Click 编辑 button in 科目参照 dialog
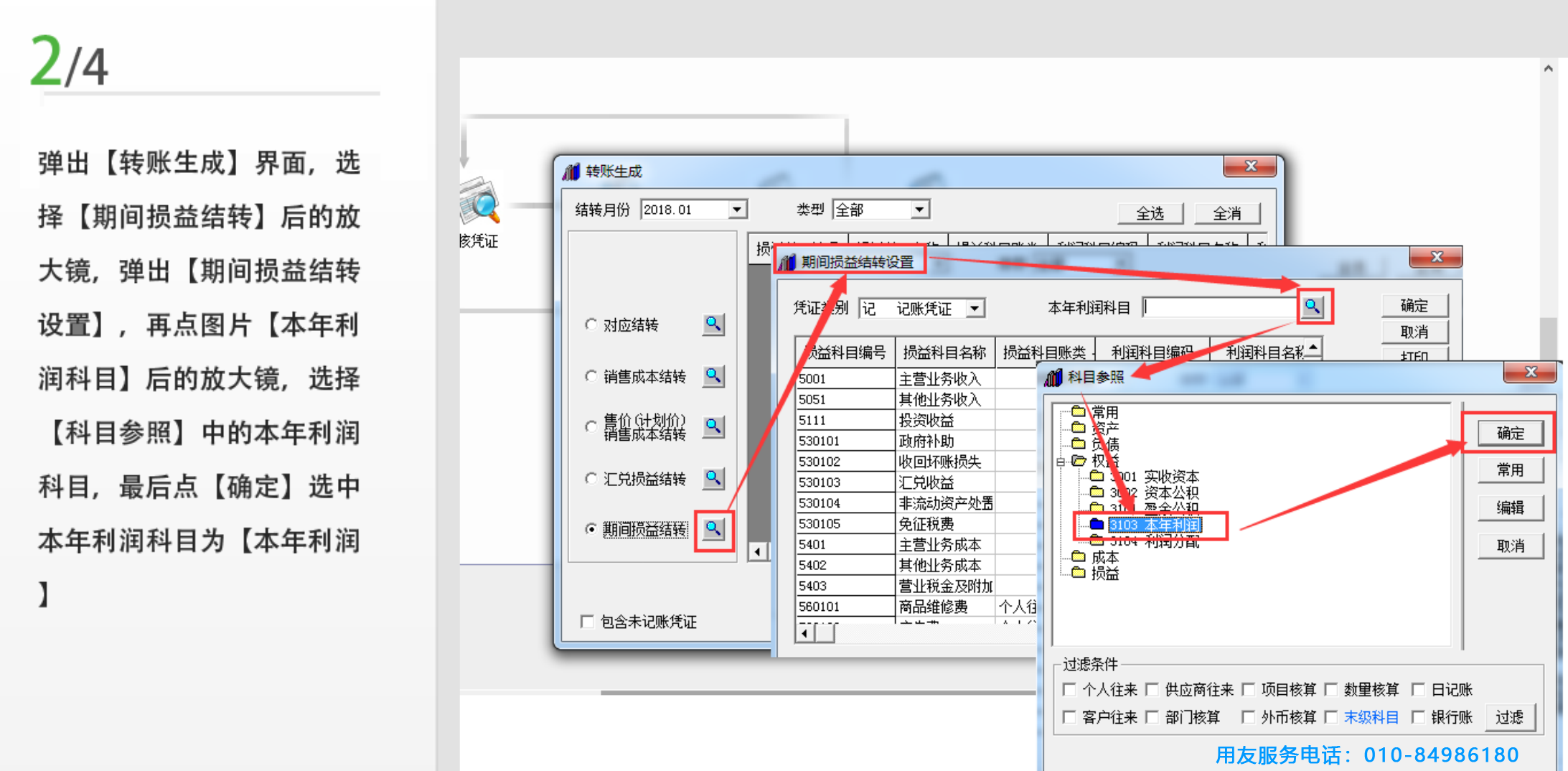 pos(1510,508)
